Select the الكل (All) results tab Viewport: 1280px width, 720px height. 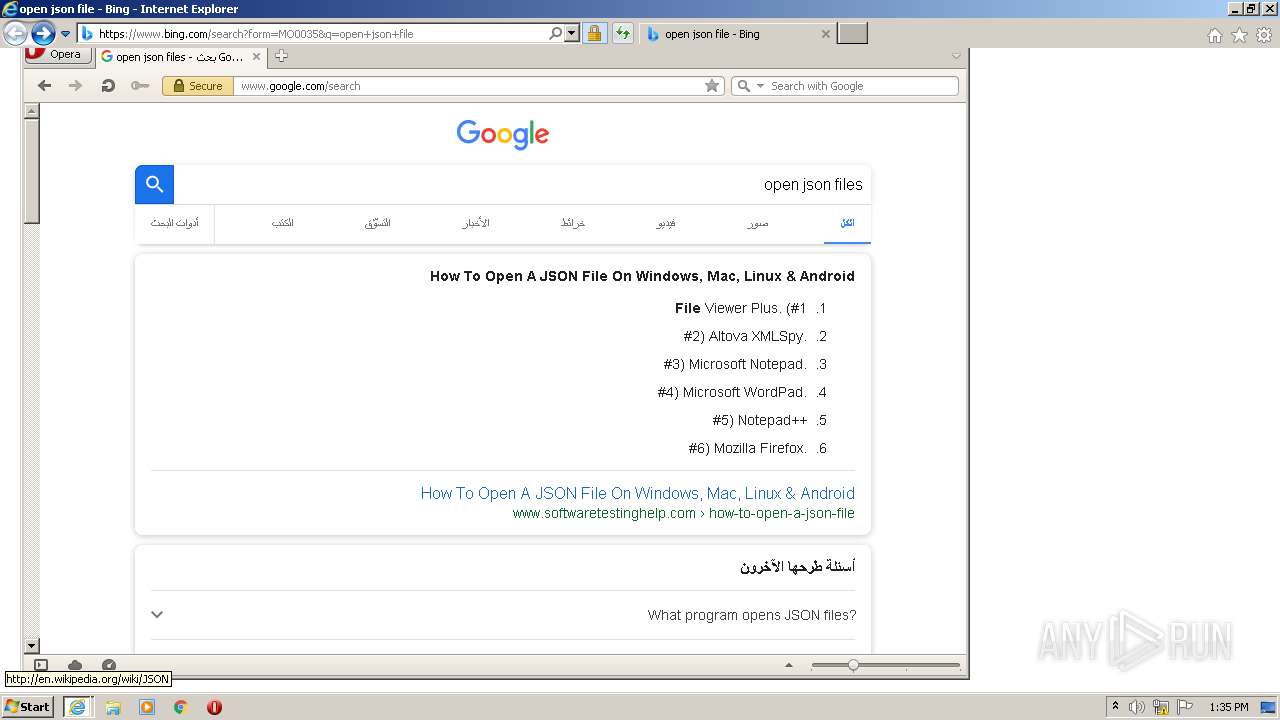click(847, 223)
